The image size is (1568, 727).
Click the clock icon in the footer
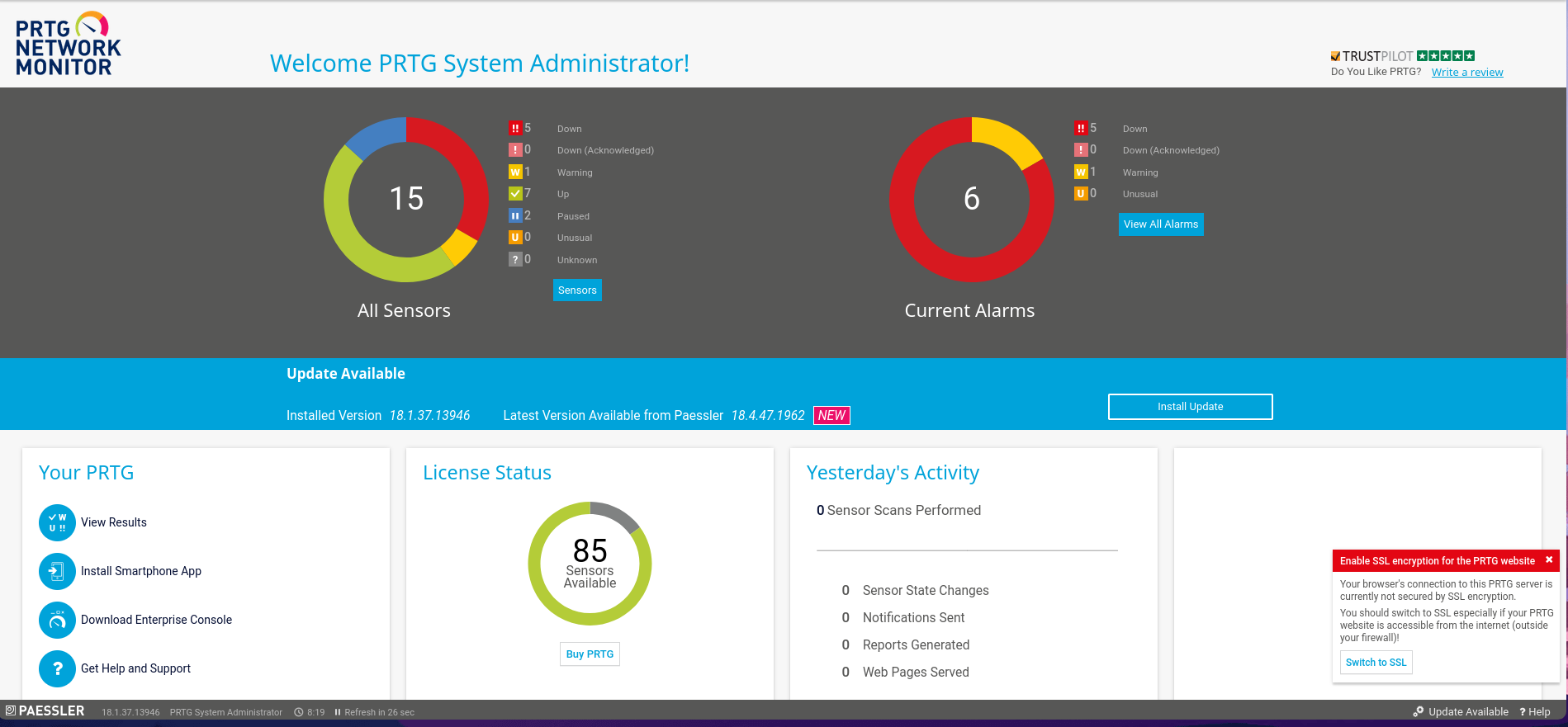point(299,712)
